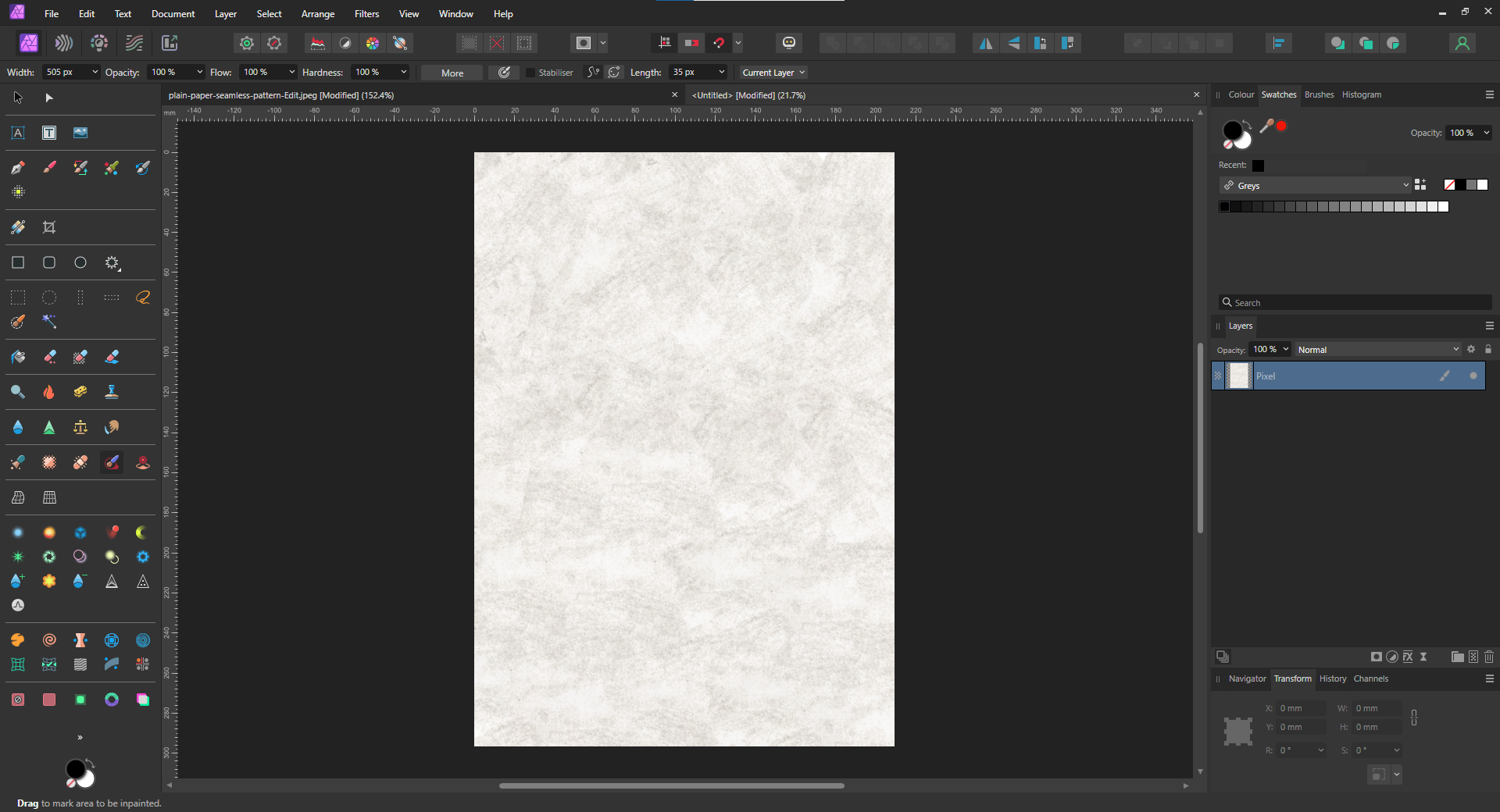Select the Crop tool
The height and width of the screenshot is (812, 1500).
coord(49,227)
